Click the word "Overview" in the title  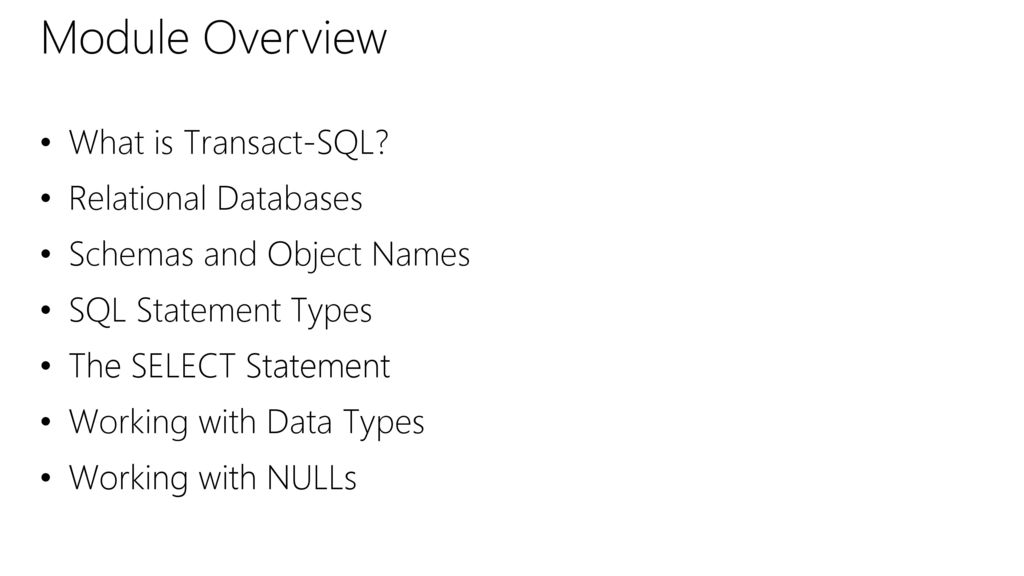point(295,38)
